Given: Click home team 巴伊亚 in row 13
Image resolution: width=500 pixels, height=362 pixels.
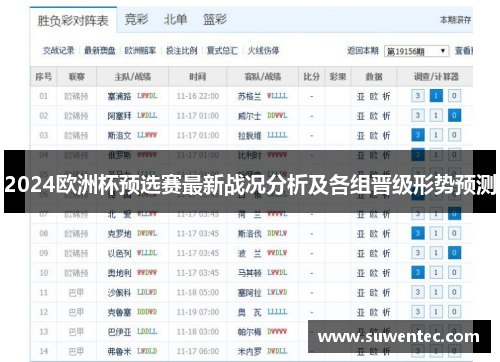Looking at the screenshot, I should pyautogui.click(x=119, y=332).
